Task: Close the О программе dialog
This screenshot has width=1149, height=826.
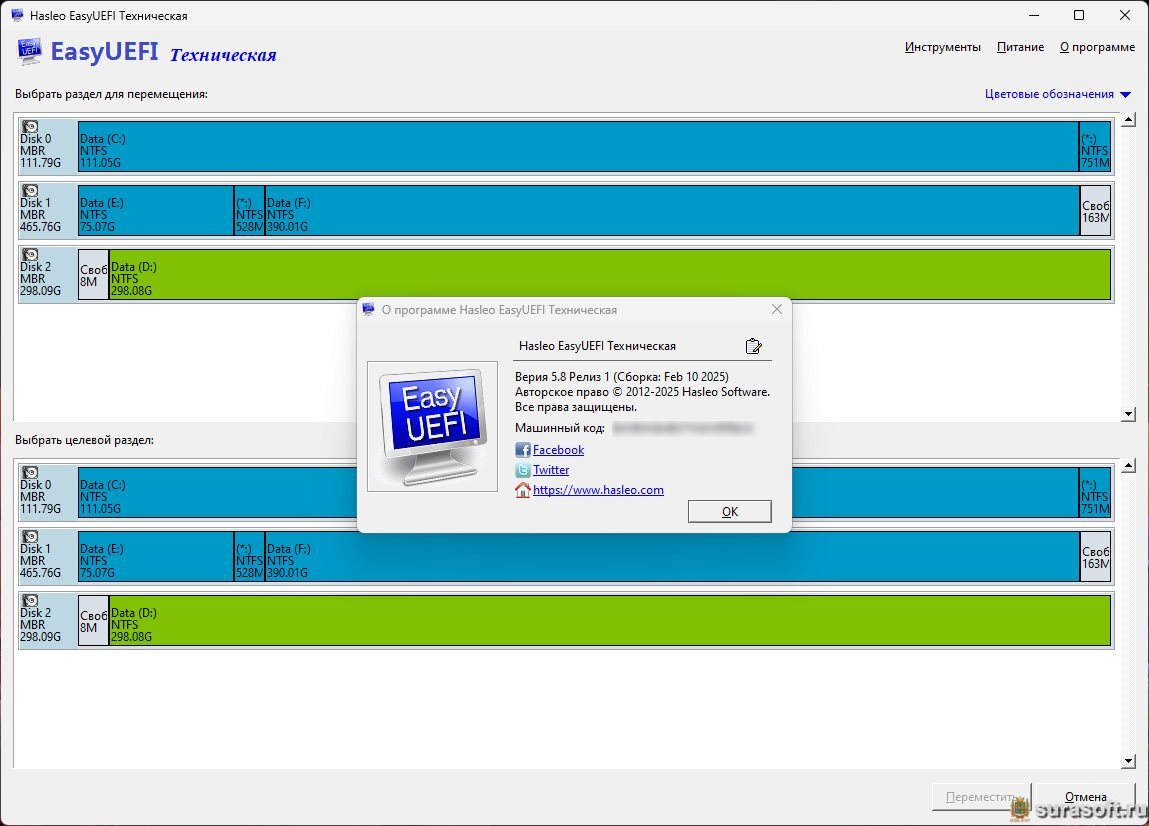Action: coord(777,309)
